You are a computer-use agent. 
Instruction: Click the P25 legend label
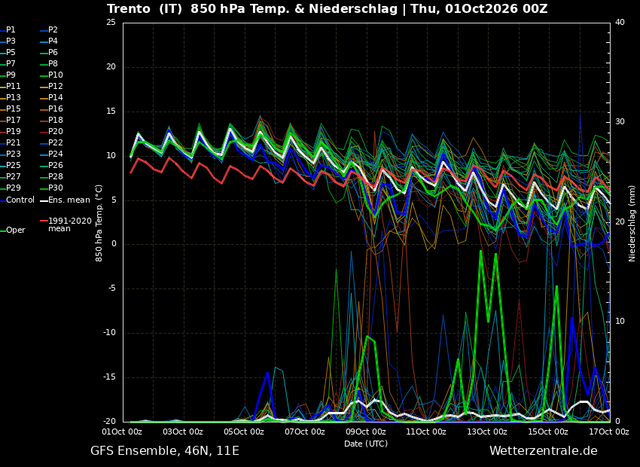(13, 165)
